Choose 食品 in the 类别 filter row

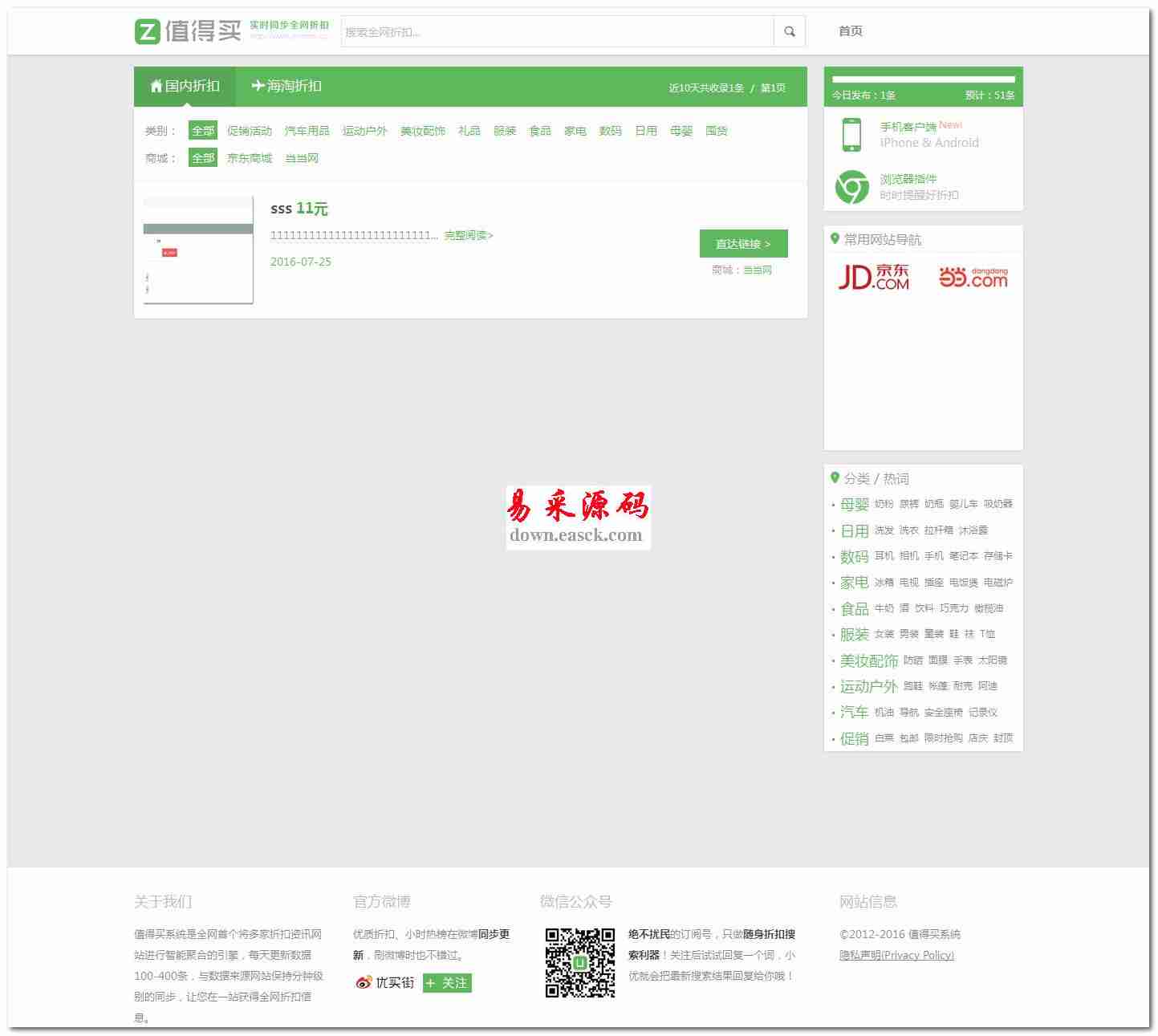[540, 131]
